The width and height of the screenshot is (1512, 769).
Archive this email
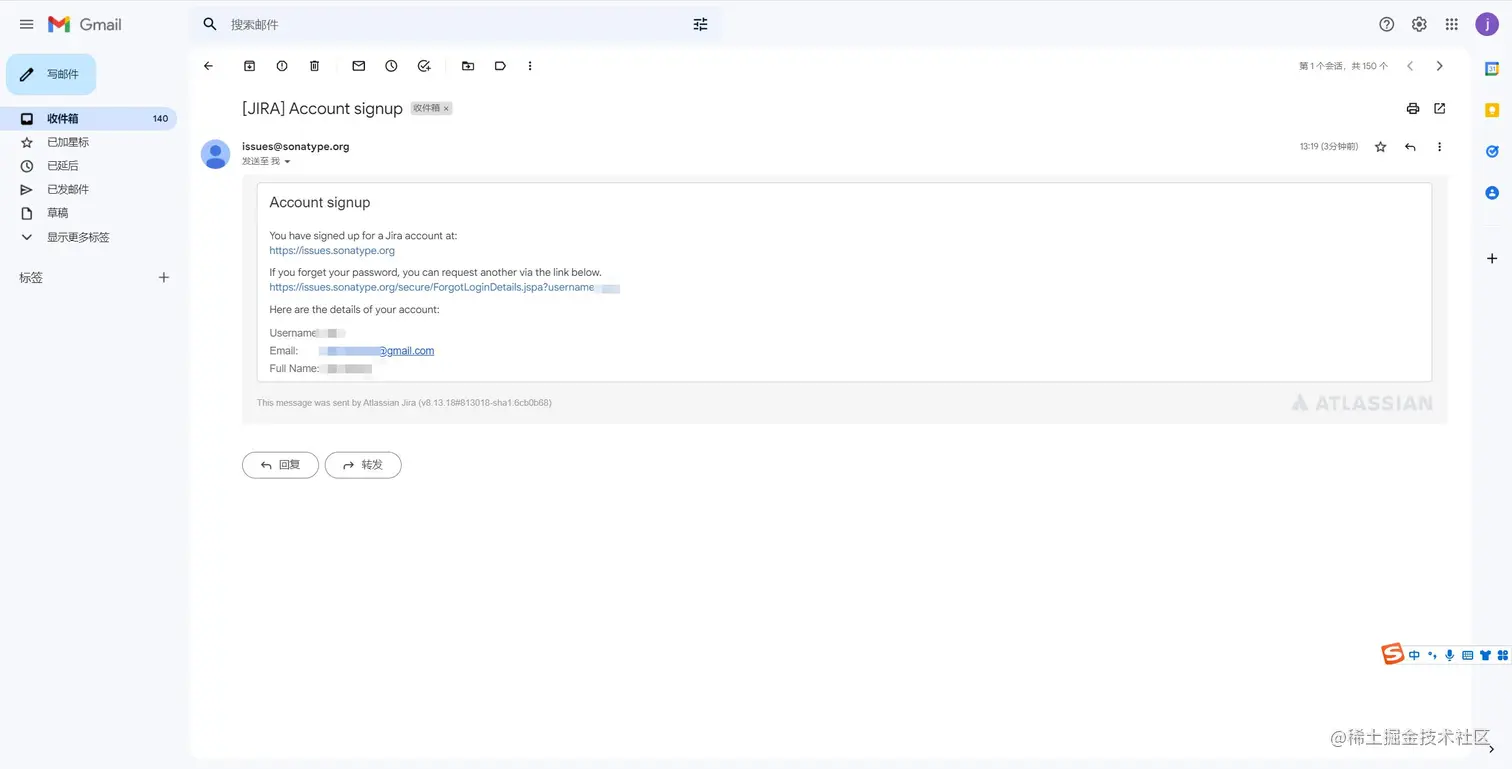[x=250, y=66]
